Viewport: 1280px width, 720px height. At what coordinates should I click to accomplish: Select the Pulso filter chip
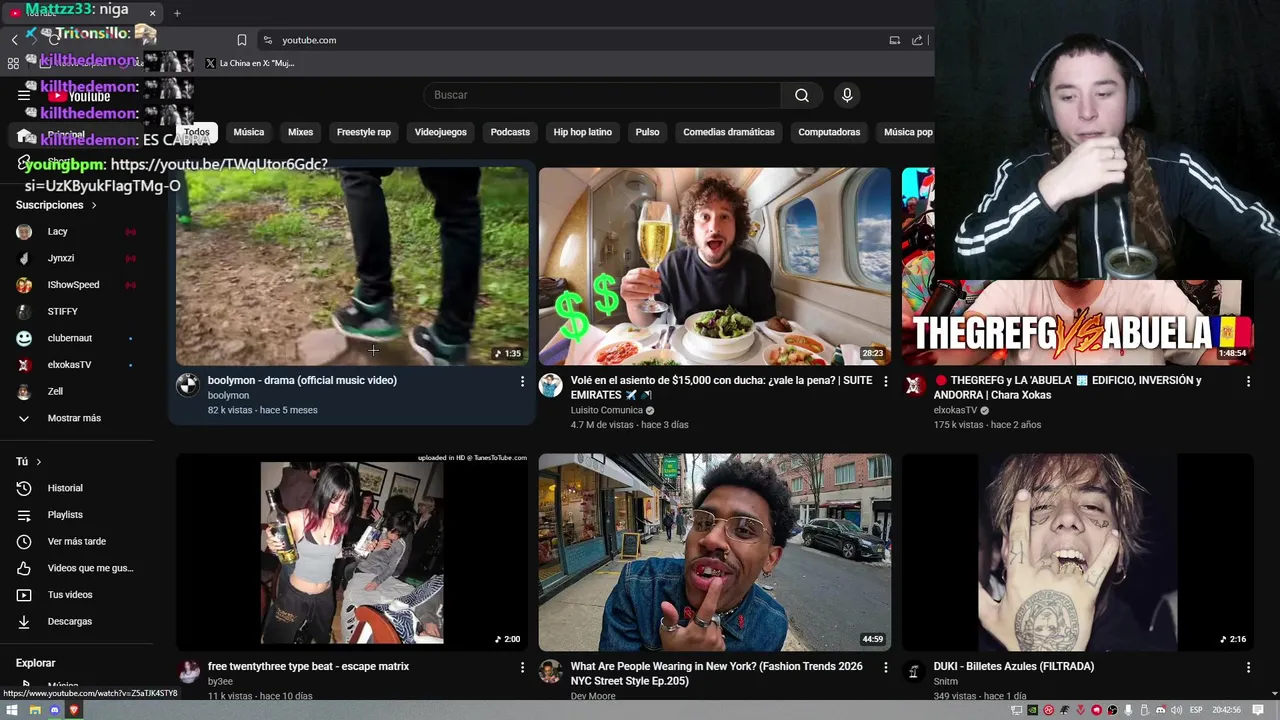[648, 132]
